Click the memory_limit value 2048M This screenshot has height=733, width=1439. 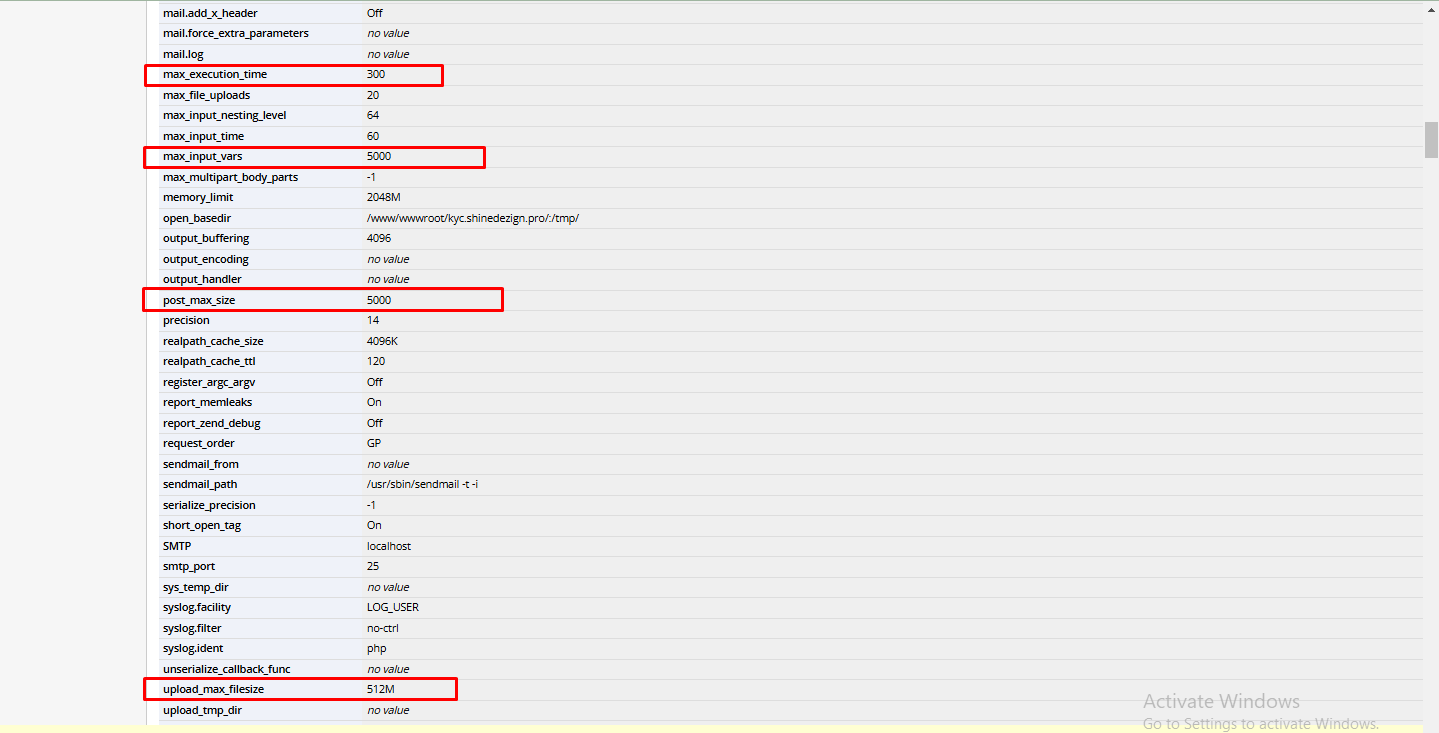click(383, 198)
